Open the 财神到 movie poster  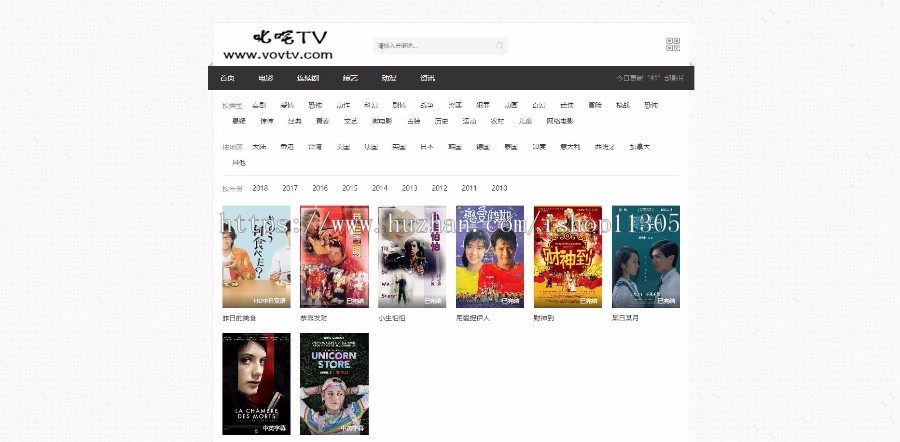point(568,257)
